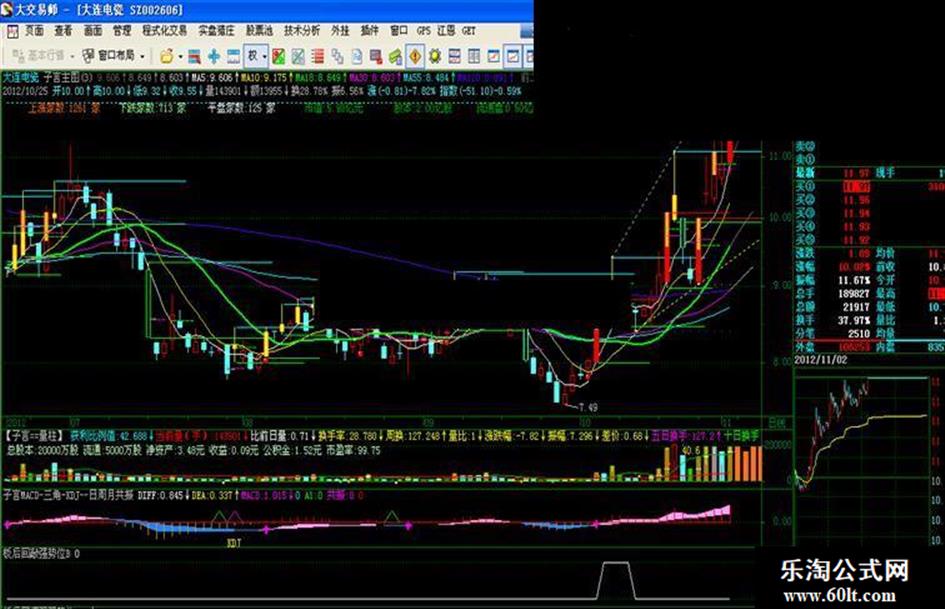This screenshot has width=945, height=609.
Task: Click the 大连电瓷 stock name label
Action: tap(21, 78)
